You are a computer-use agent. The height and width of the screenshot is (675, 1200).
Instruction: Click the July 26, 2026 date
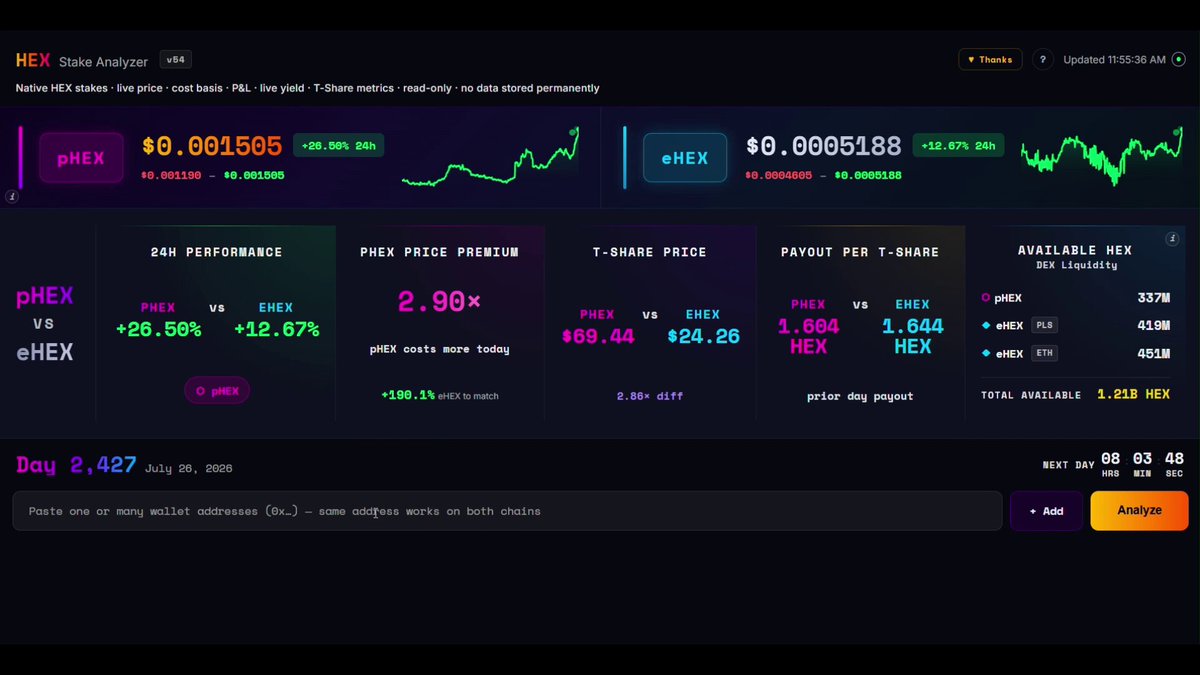tap(188, 468)
